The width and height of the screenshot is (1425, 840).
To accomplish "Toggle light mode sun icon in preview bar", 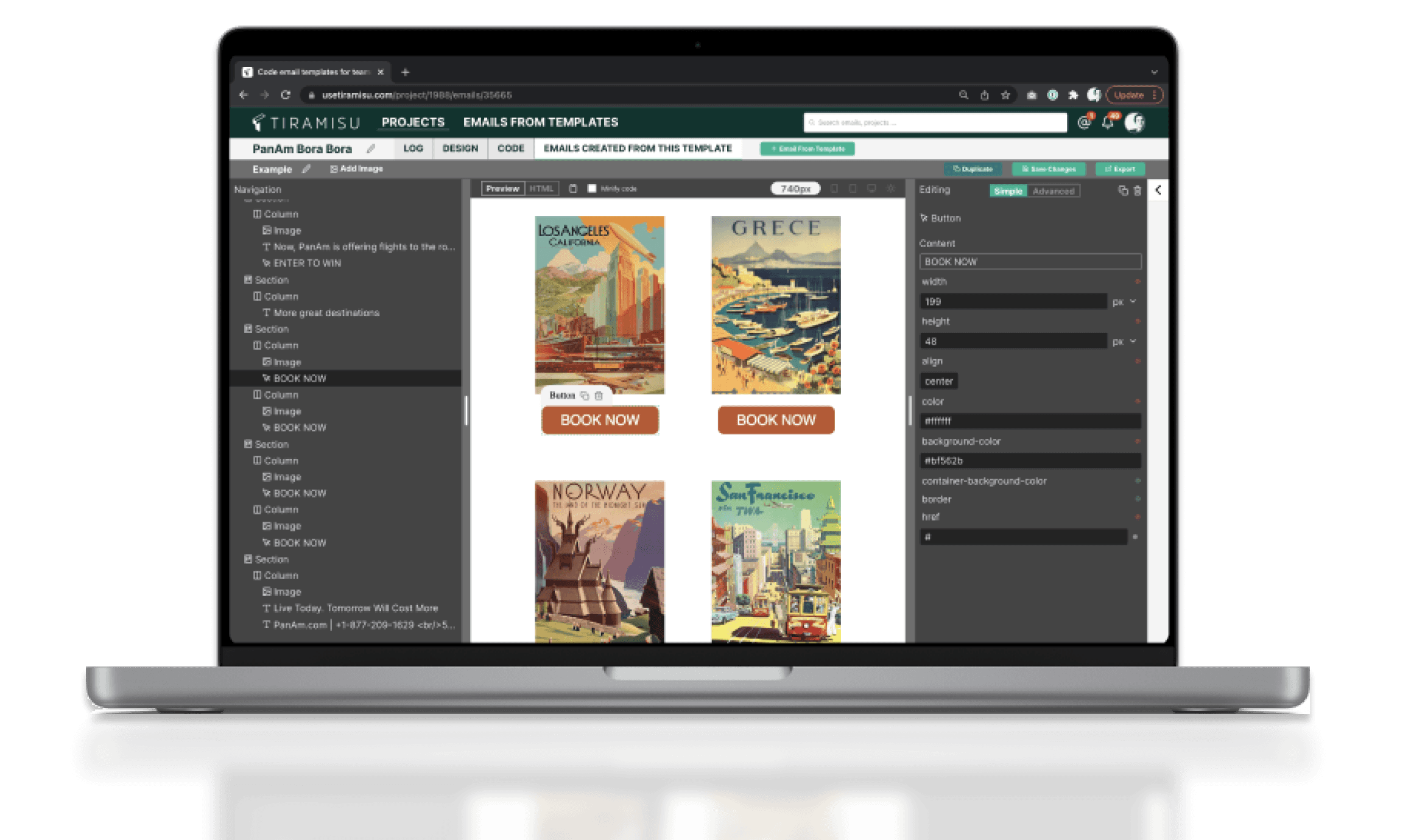I will pos(891,189).
